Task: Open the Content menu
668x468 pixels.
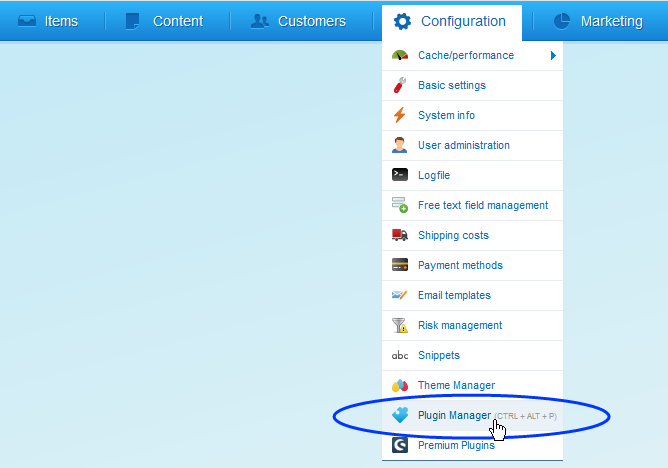Action: point(165,21)
